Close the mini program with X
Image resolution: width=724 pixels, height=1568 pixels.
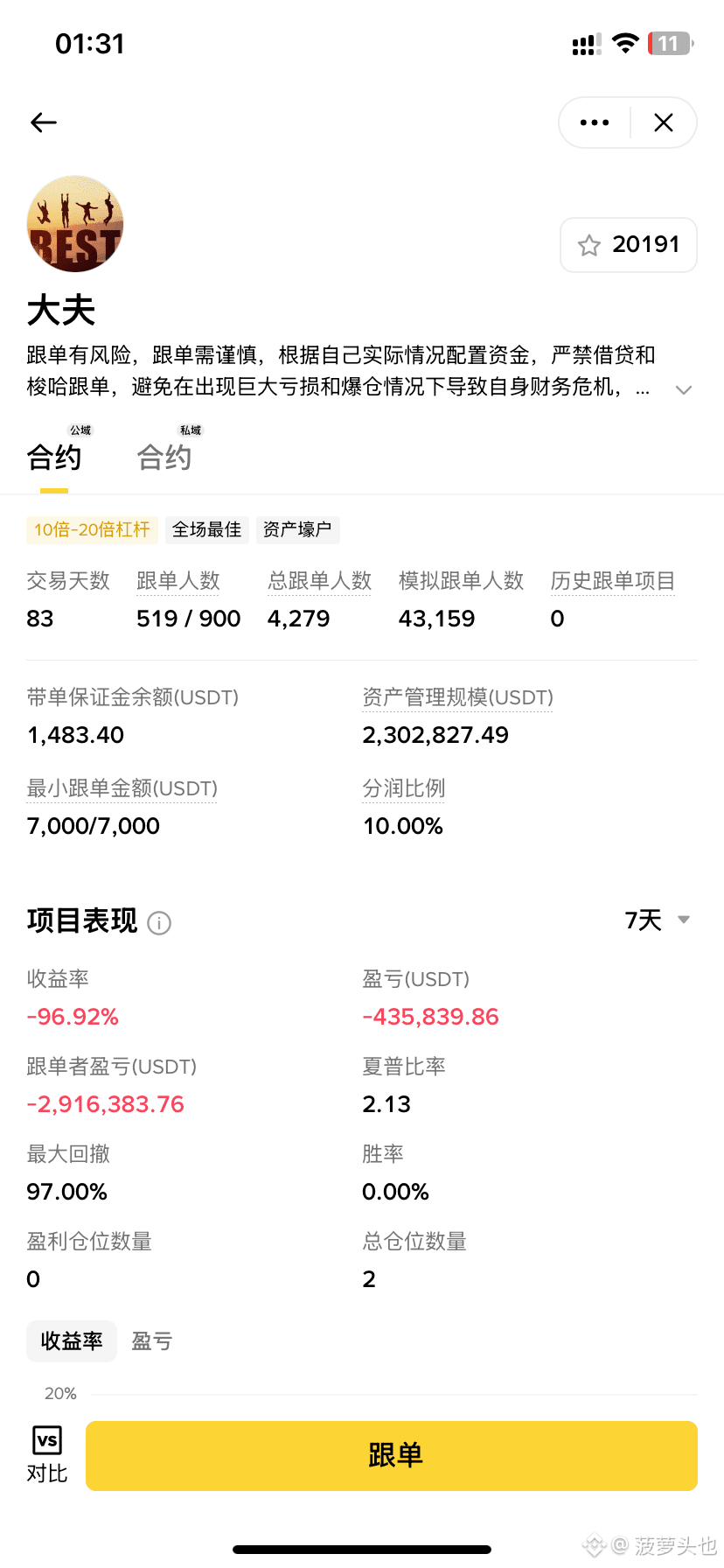pyautogui.click(x=664, y=122)
